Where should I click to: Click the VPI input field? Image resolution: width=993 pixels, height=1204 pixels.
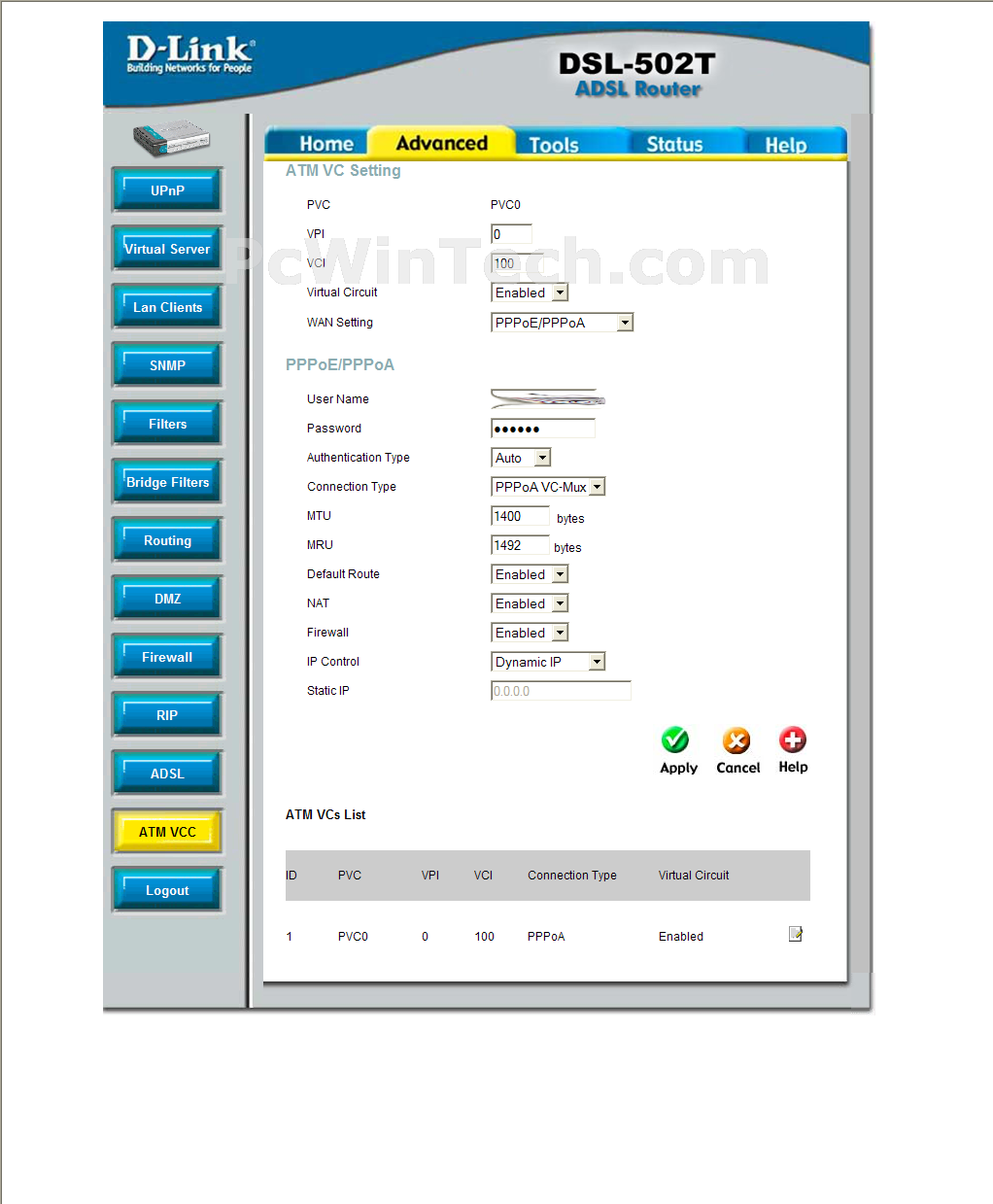point(512,234)
